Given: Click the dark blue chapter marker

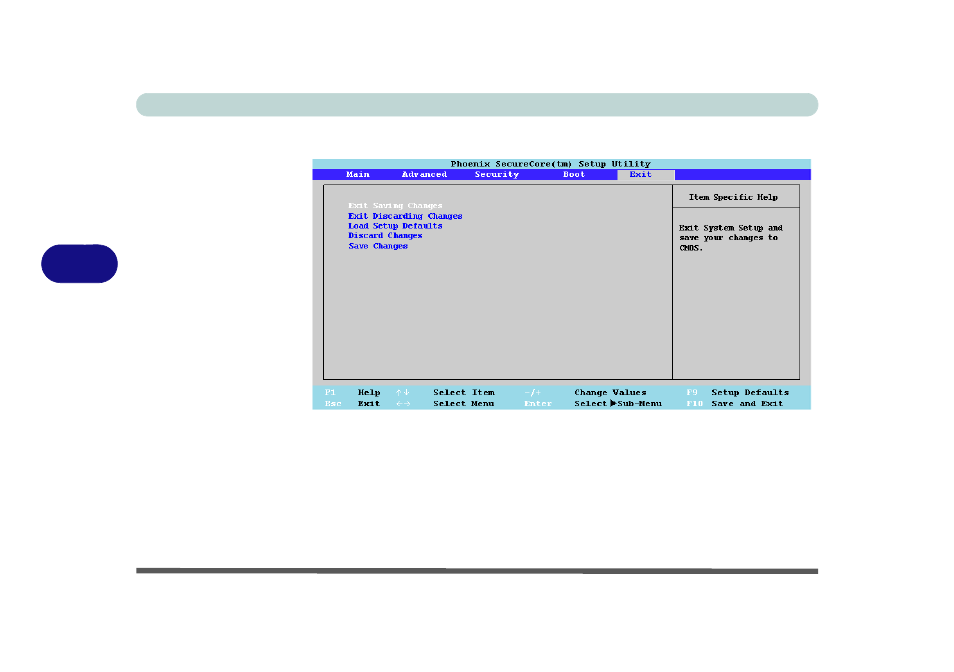Looking at the screenshot, I should coord(80,263).
